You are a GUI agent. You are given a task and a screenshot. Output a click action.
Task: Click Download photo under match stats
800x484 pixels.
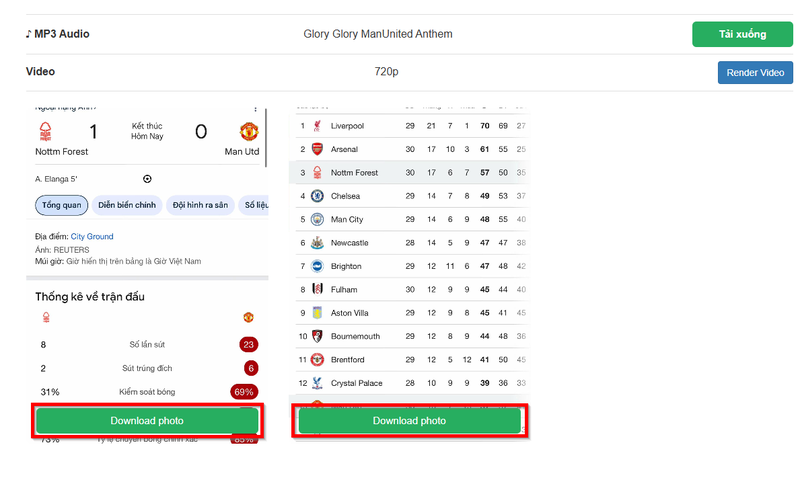[x=147, y=421]
